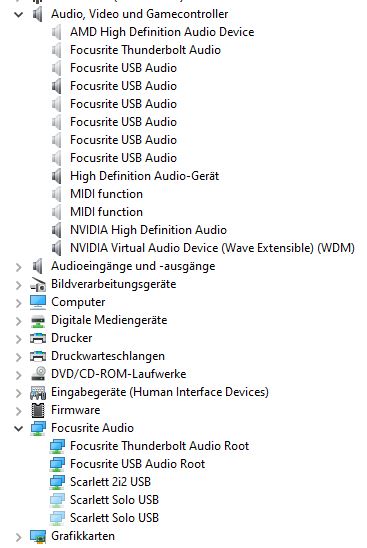
Task: Click the DVD/CD-ROM-Laufwerke drive icon
Action: tap(38, 374)
